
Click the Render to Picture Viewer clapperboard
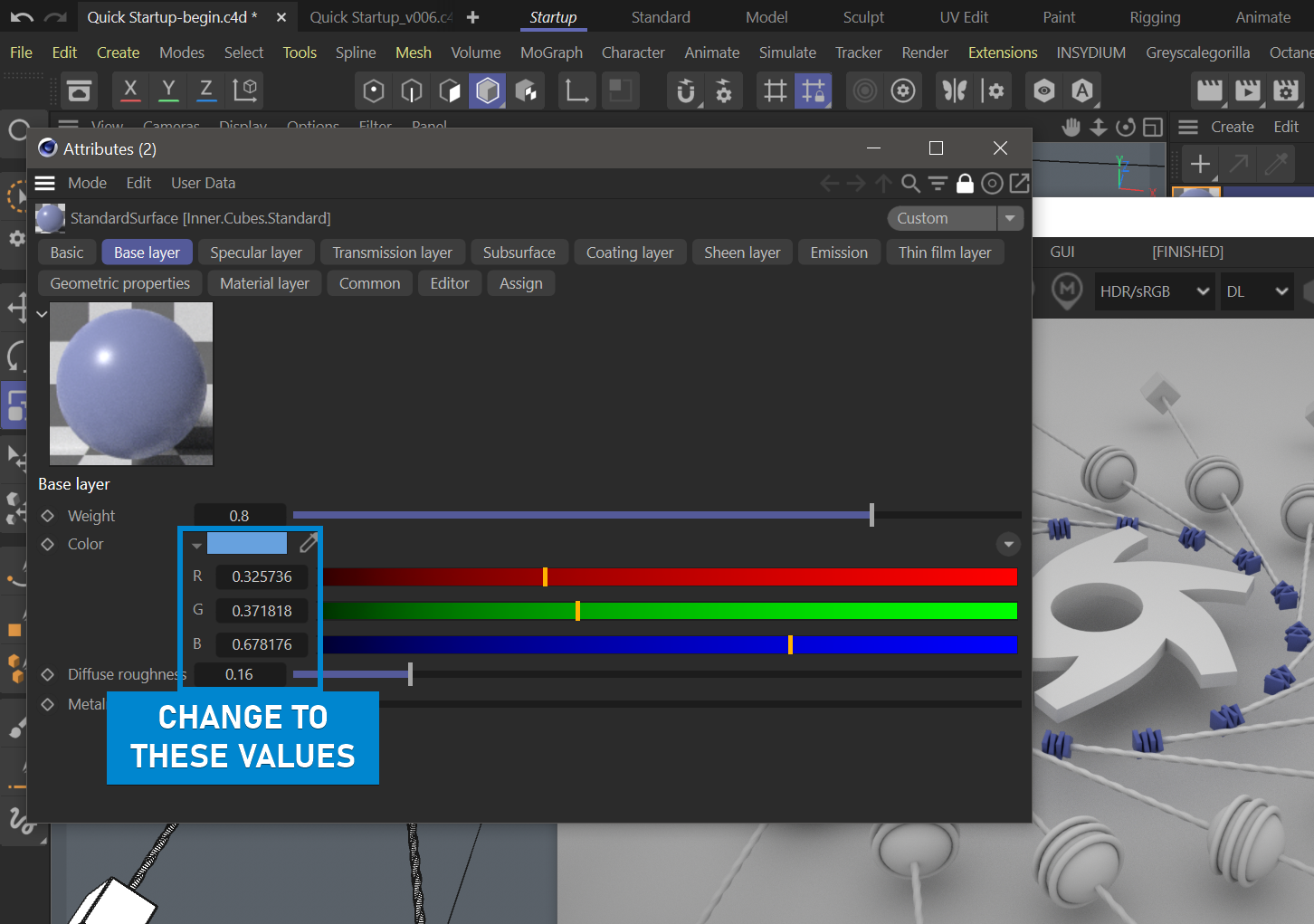[x=1247, y=90]
